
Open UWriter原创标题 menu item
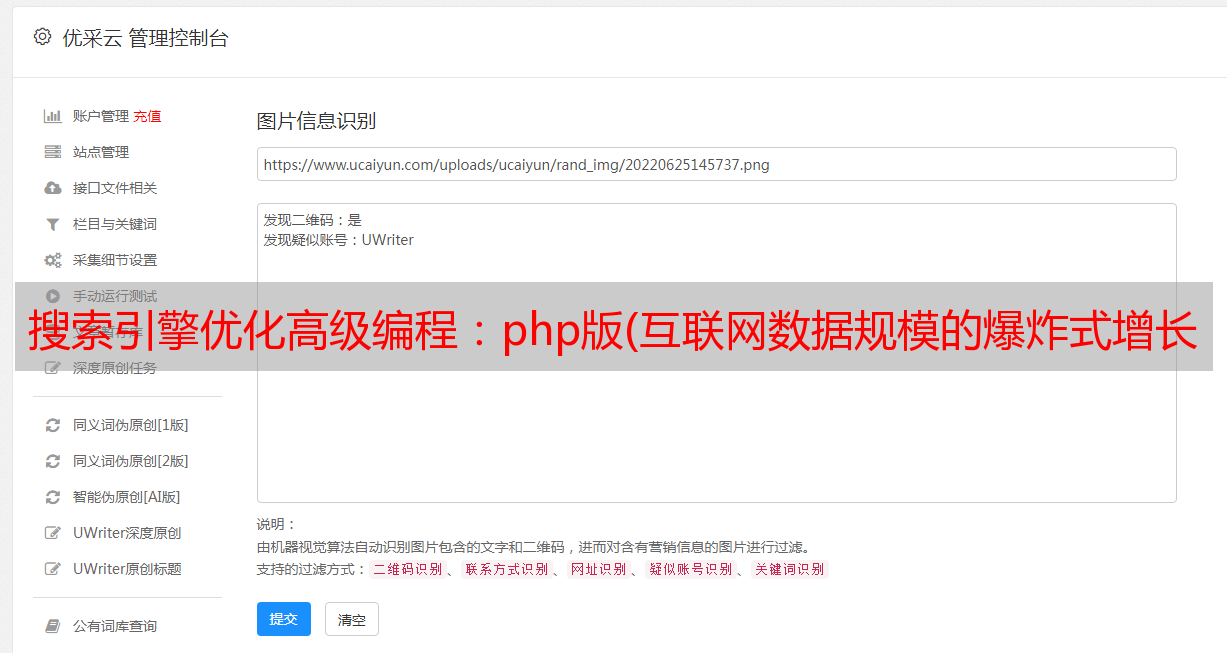pyautogui.click(x=127, y=569)
